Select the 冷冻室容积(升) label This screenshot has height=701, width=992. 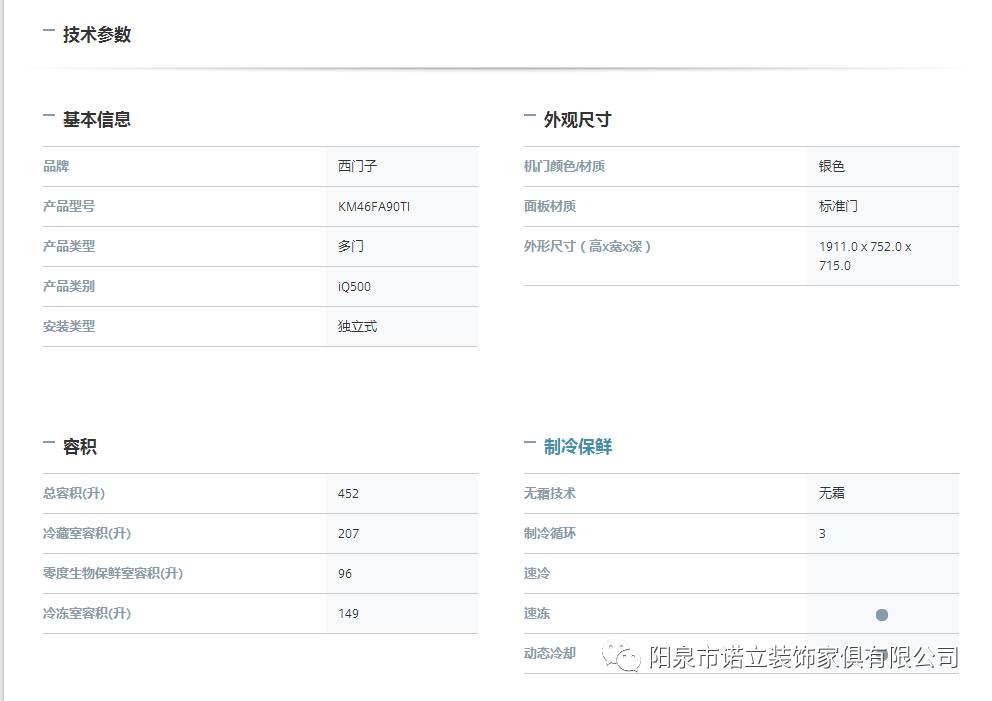[87, 613]
